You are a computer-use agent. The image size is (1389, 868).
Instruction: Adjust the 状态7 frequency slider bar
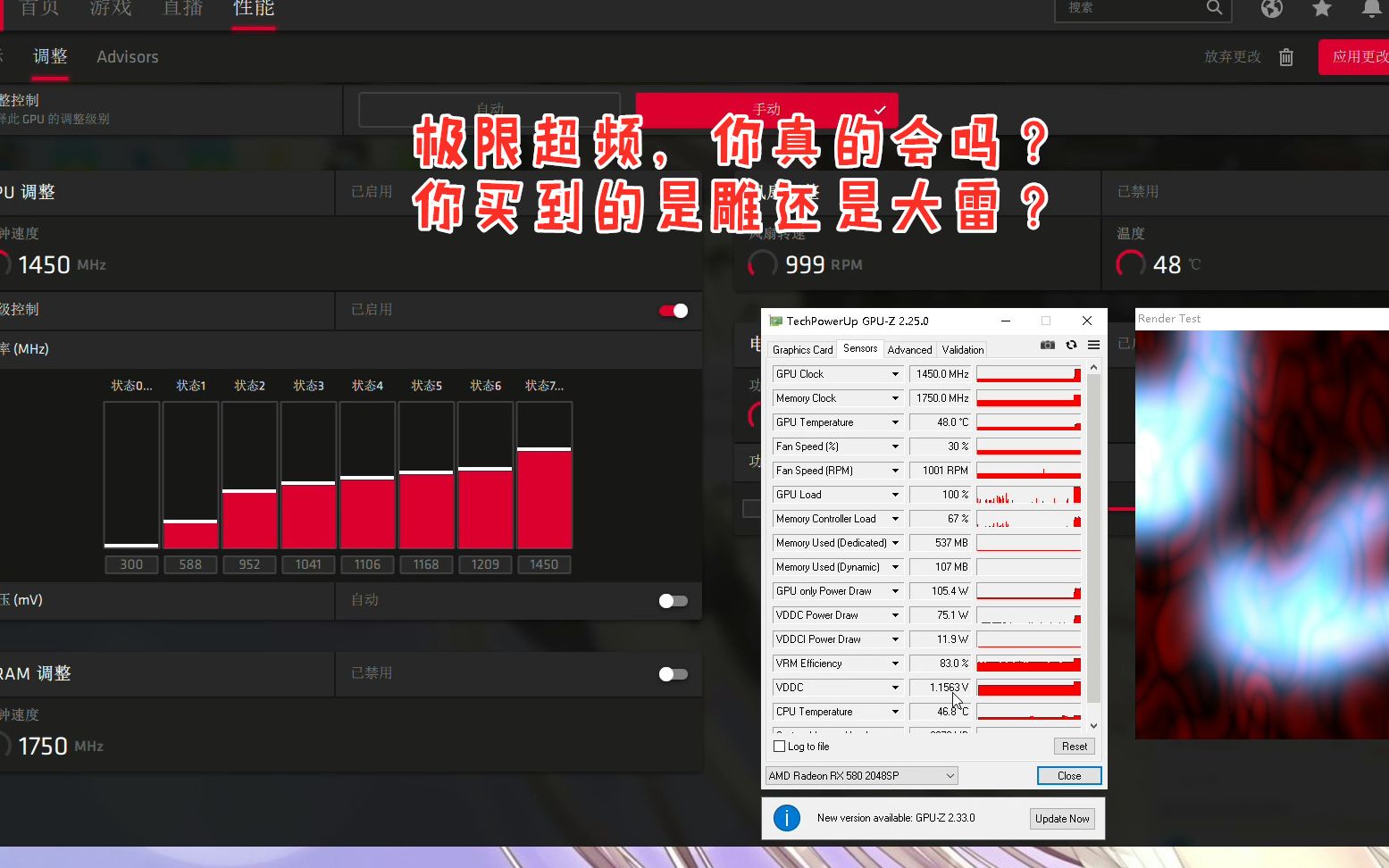click(x=544, y=475)
